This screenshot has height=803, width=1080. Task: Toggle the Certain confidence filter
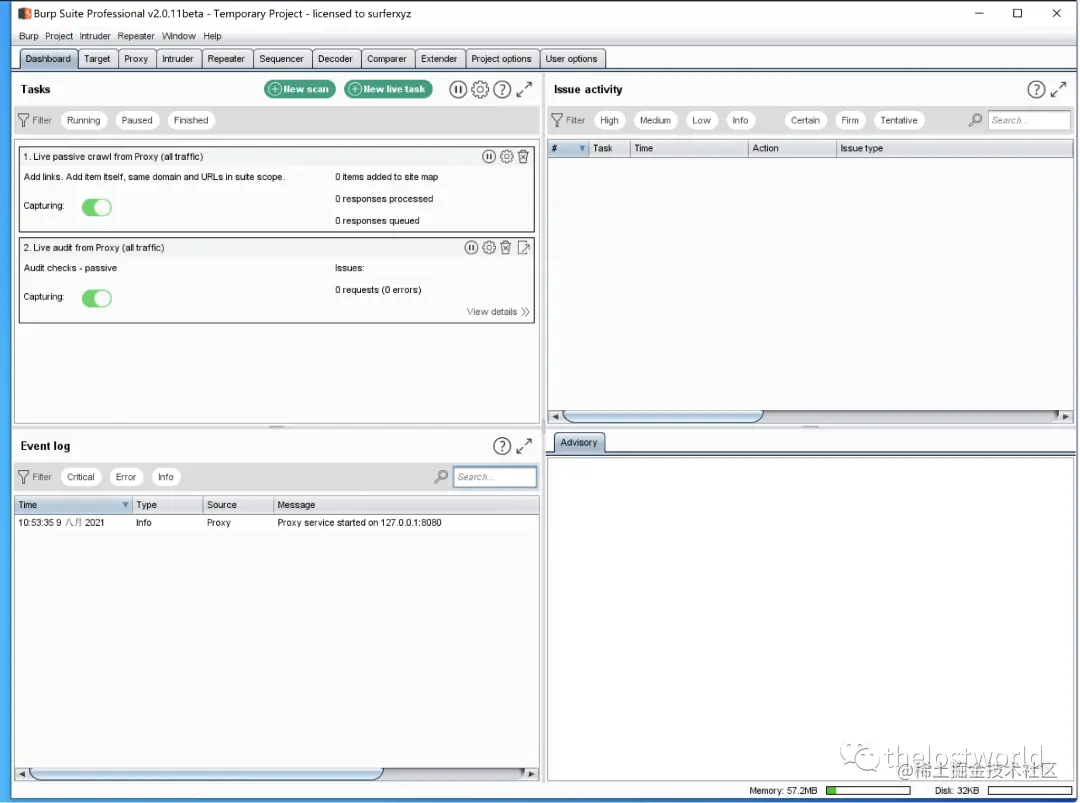tap(805, 120)
